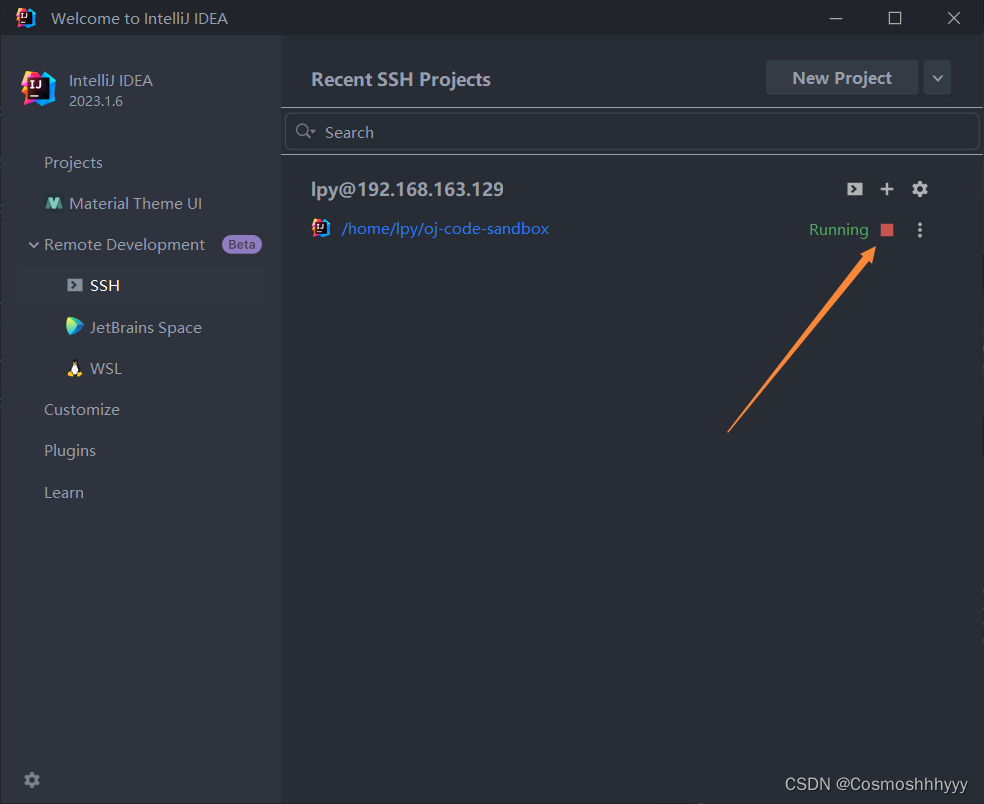Click the search magnifier icon
This screenshot has width=984, height=804.
305,131
